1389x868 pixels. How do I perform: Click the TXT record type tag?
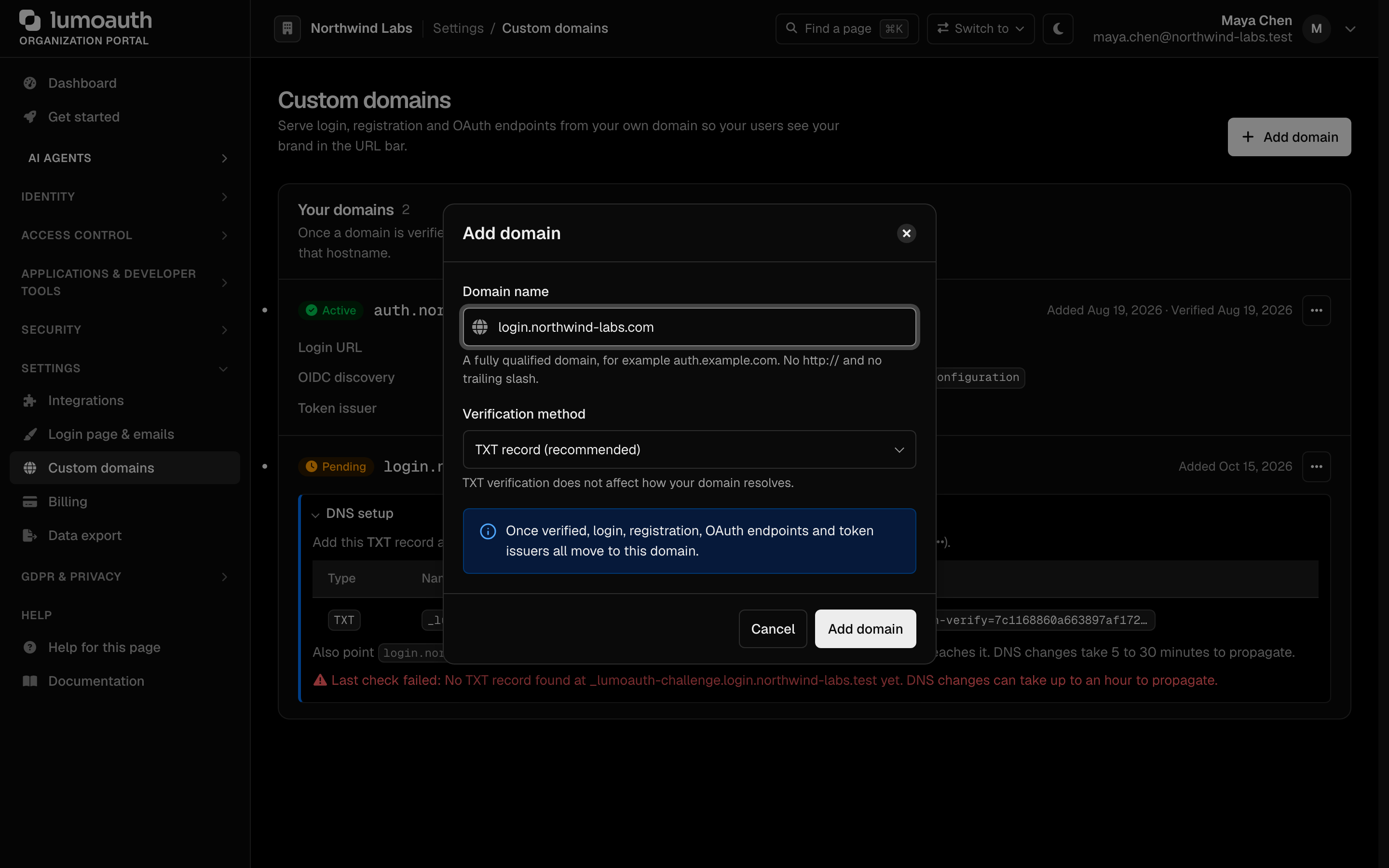(x=344, y=620)
